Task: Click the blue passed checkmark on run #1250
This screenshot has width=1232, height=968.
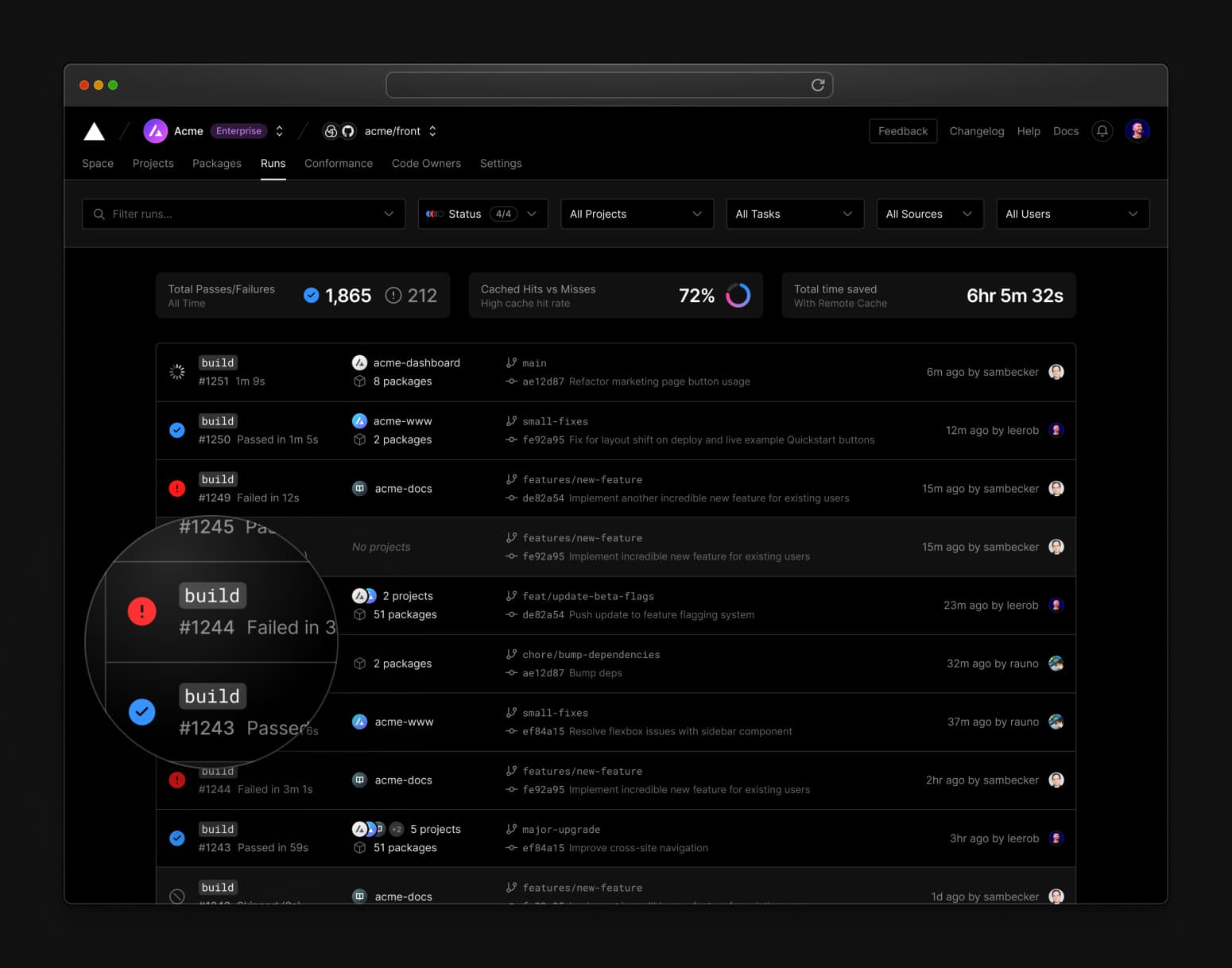Action: tap(177, 430)
